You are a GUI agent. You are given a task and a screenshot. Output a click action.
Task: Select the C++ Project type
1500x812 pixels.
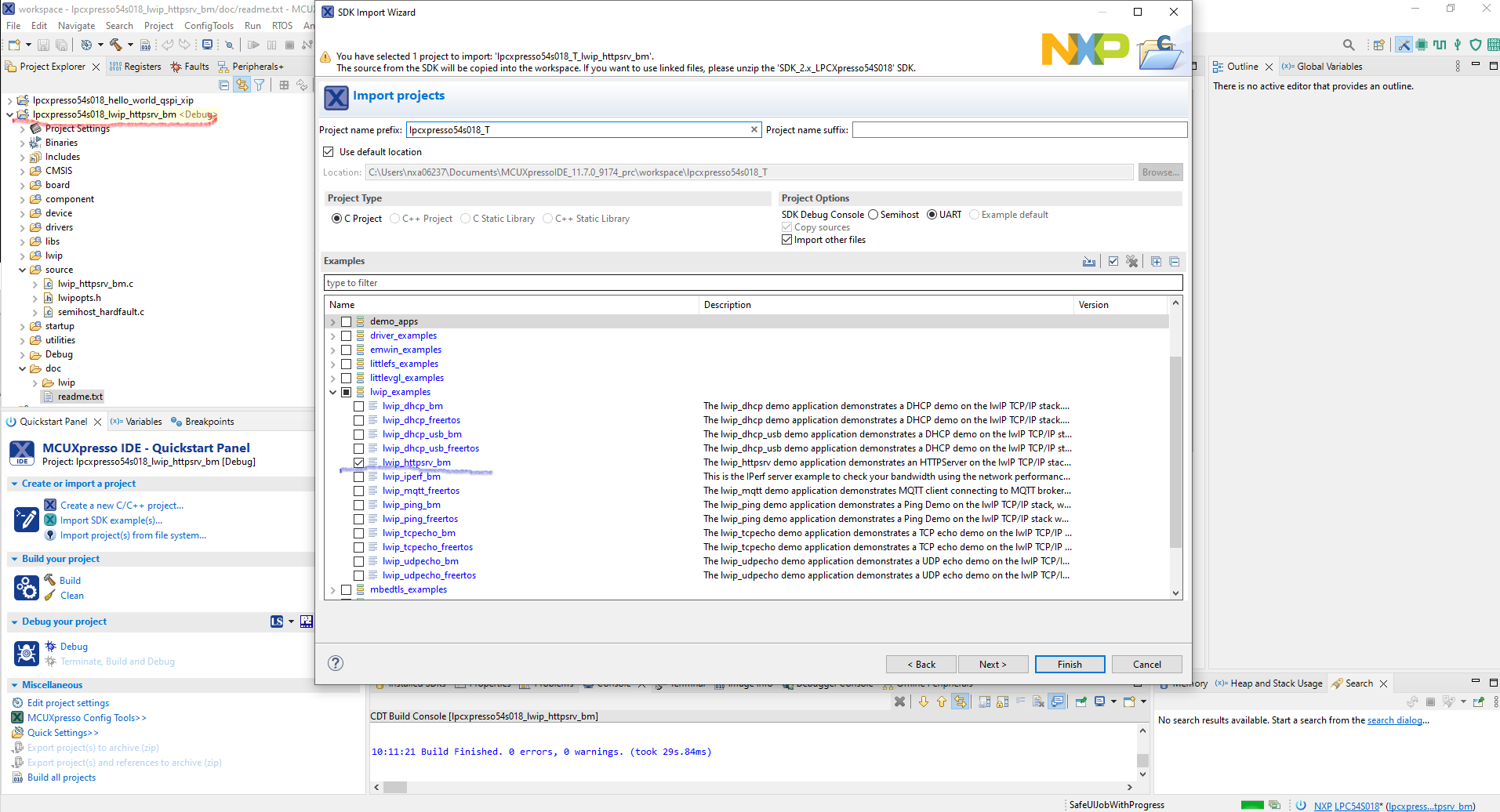[x=394, y=218]
